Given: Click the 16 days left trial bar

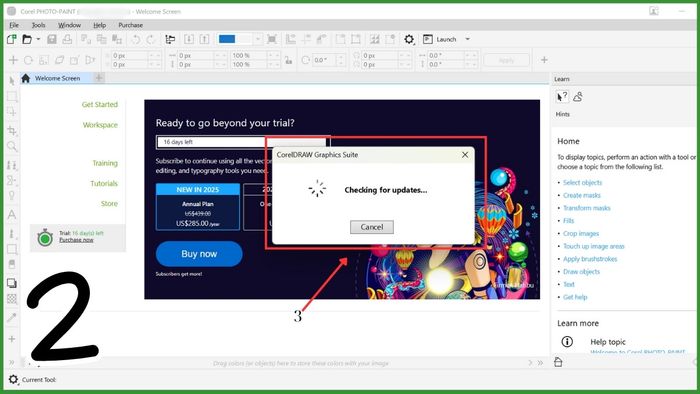Looking at the screenshot, I should (x=243, y=142).
